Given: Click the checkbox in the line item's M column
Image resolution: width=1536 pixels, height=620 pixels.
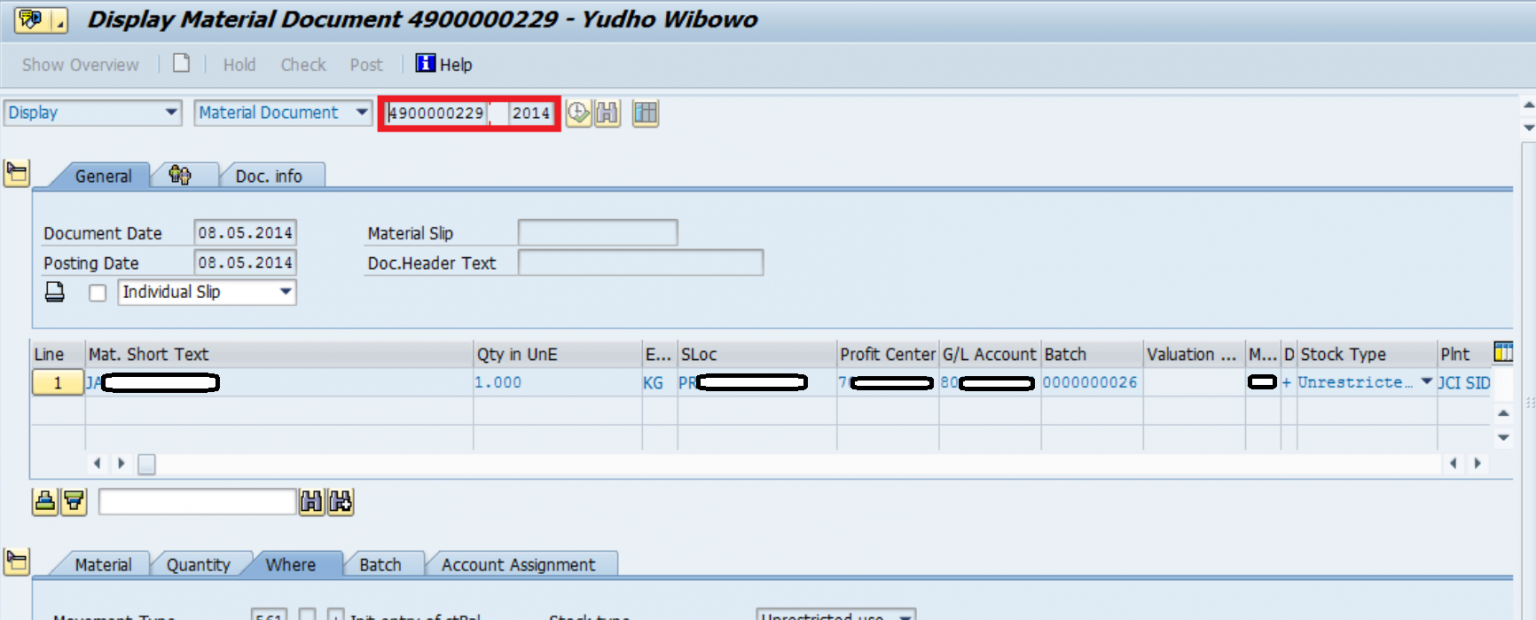Looking at the screenshot, I should click(x=1262, y=382).
